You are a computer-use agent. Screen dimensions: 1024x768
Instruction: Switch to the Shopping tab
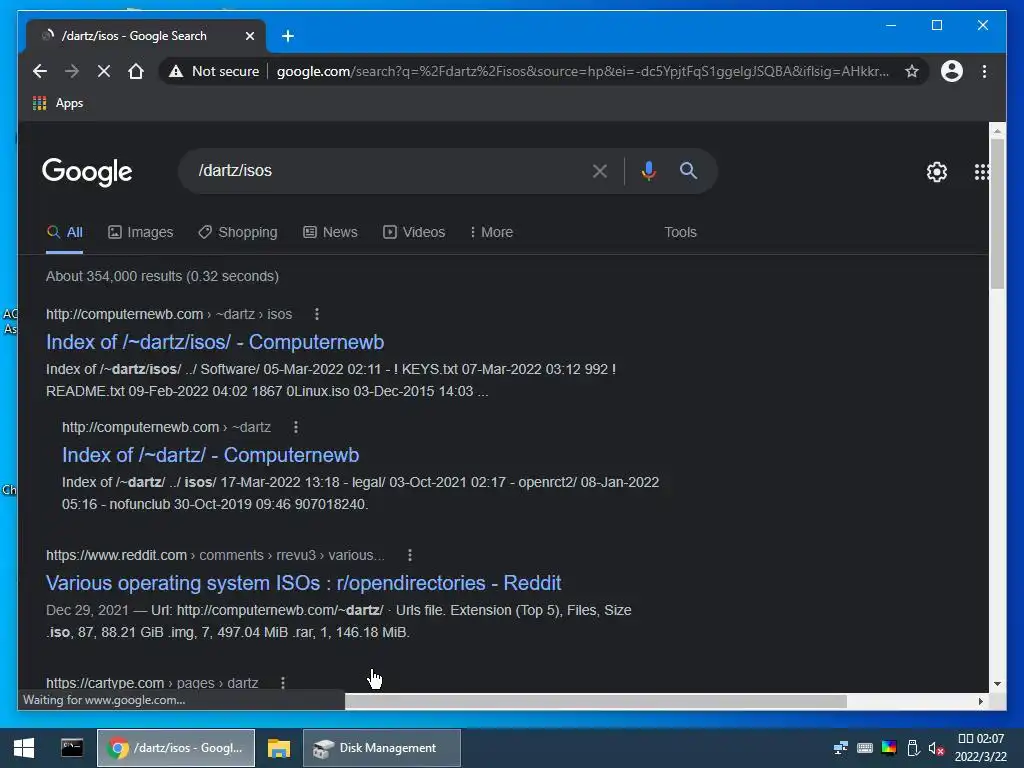pyautogui.click(x=238, y=232)
